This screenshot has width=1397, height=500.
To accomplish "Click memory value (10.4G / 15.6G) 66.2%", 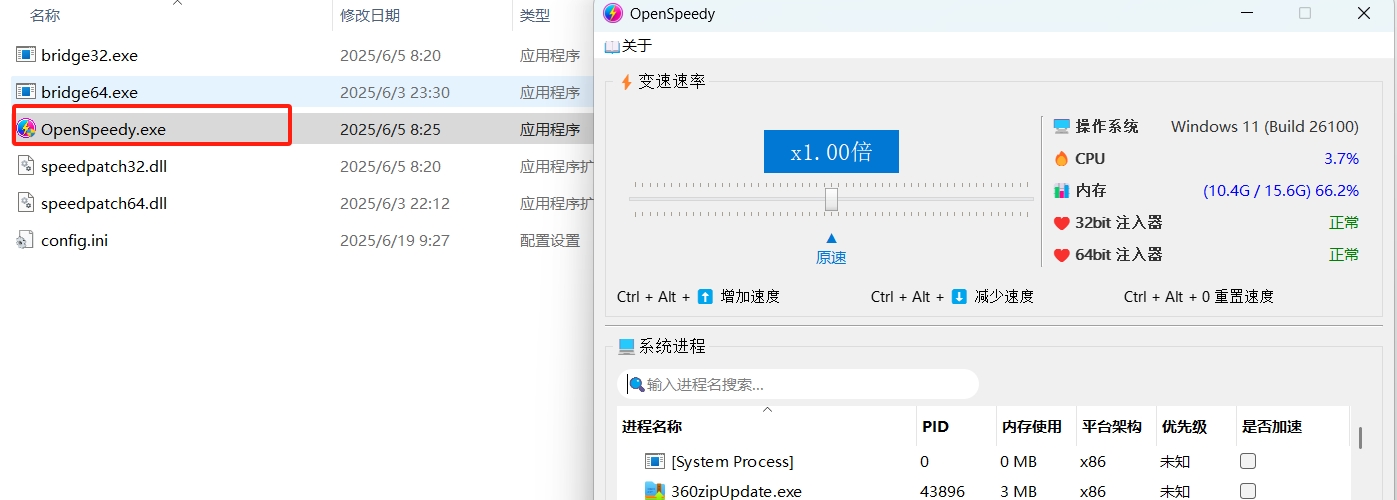I will click(1281, 190).
